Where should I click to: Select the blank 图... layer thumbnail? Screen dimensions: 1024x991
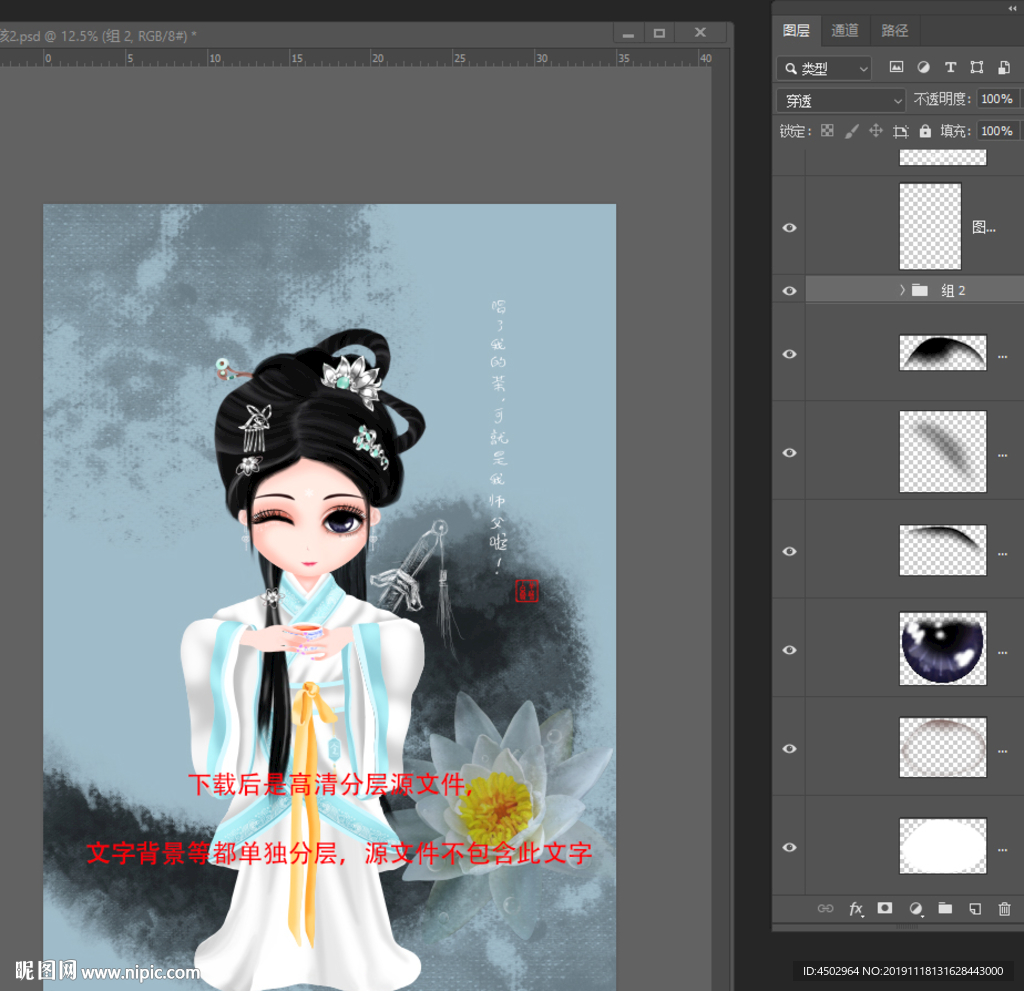click(930, 226)
